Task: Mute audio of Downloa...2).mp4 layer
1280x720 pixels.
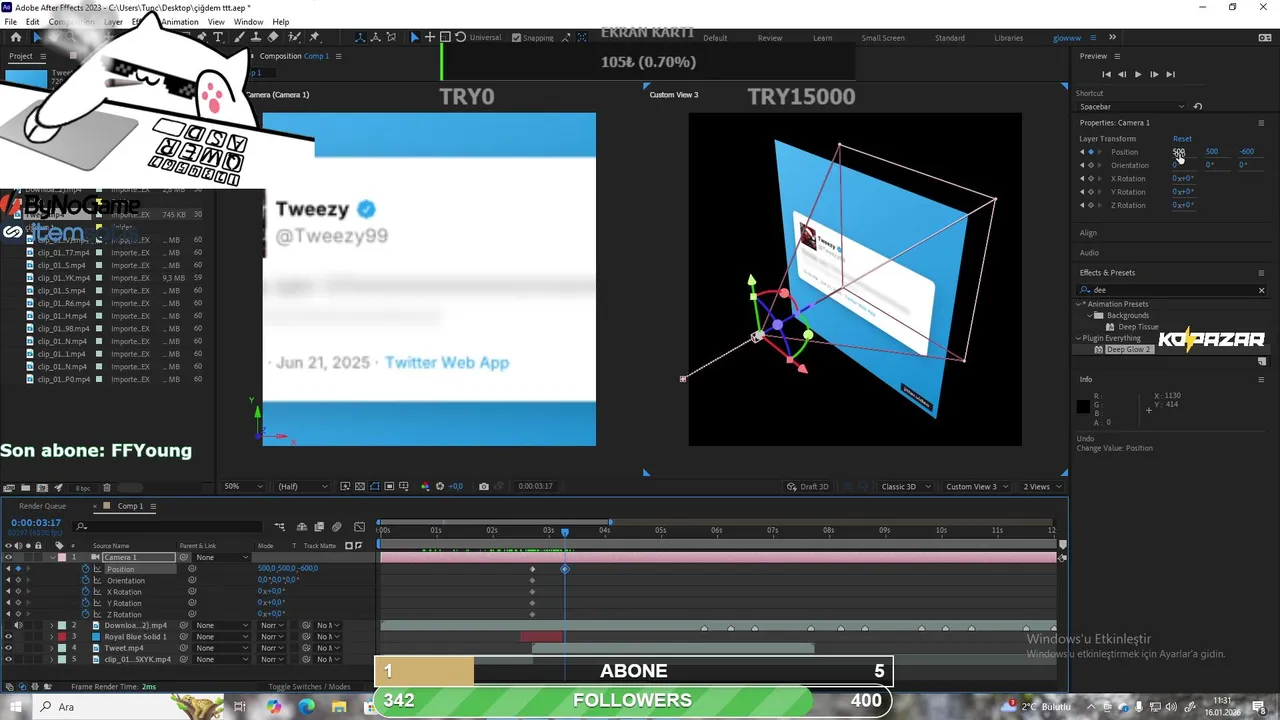Action: [x=18, y=626]
